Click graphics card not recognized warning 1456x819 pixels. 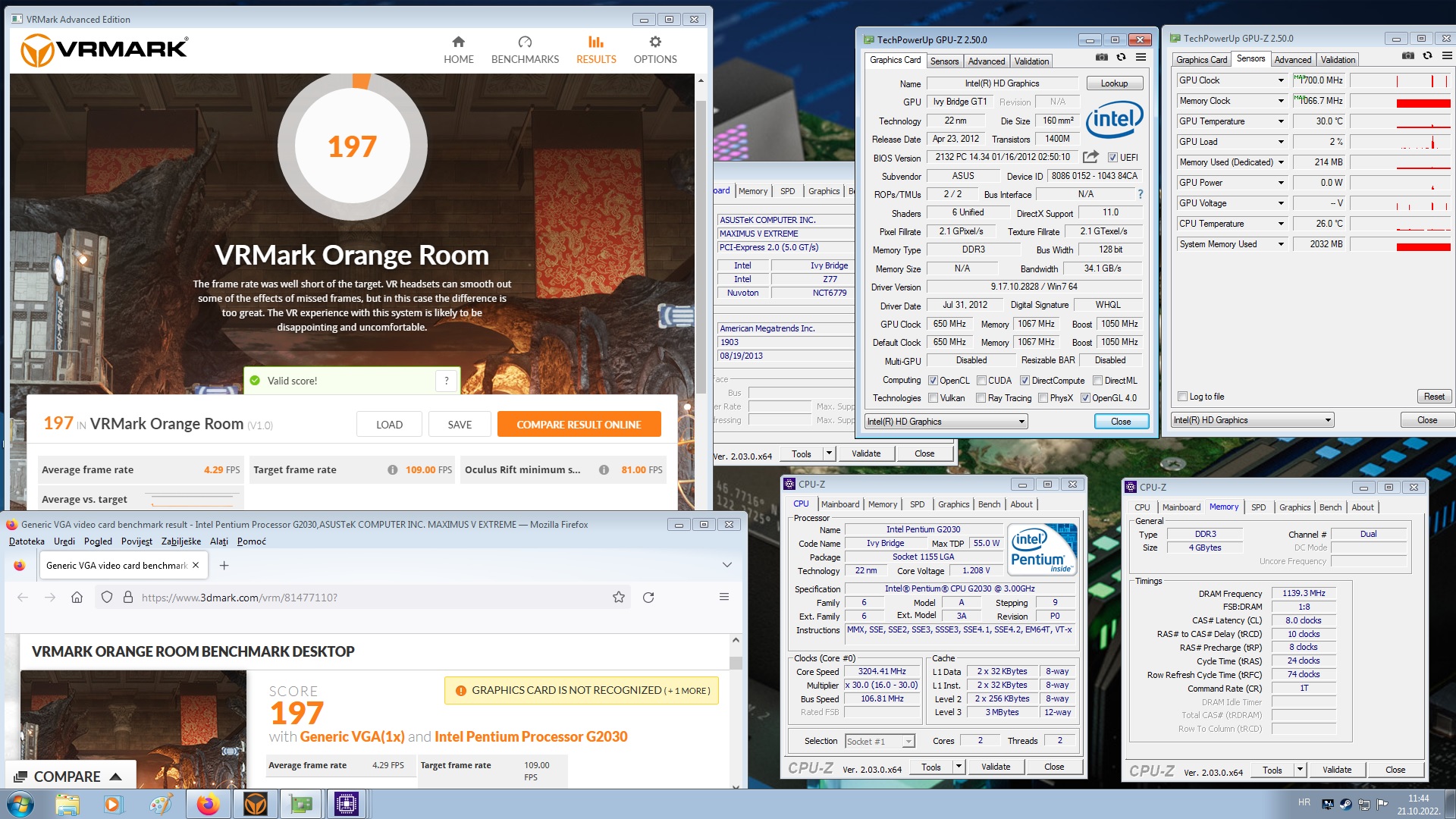(582, 691)
